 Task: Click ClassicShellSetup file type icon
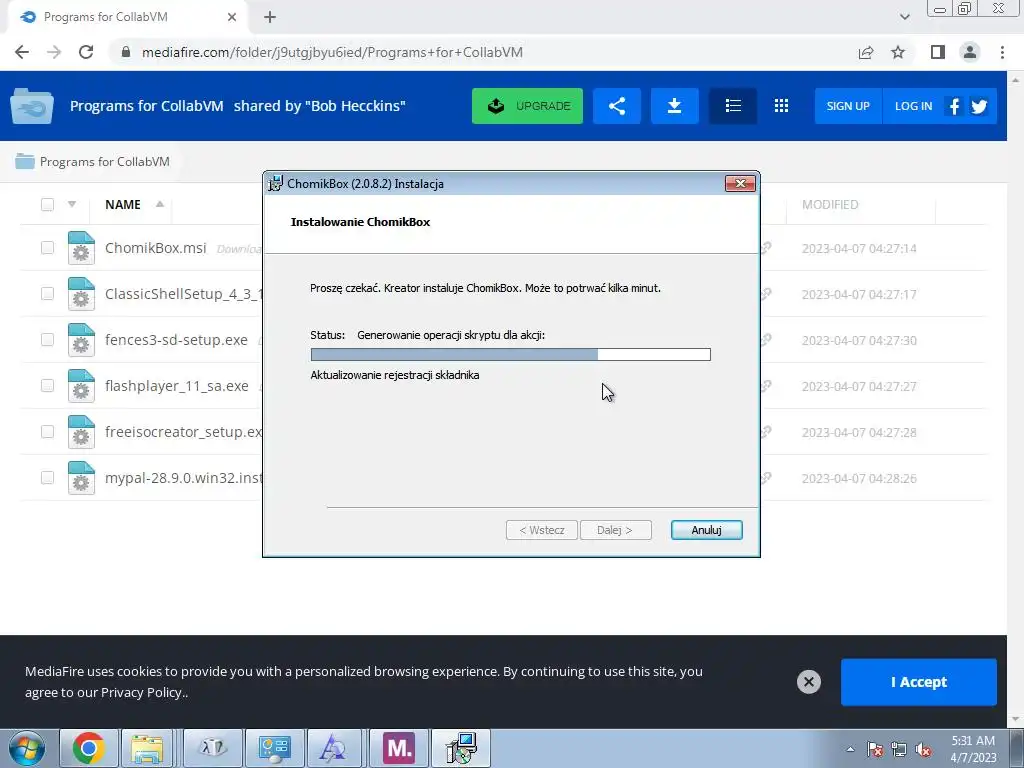click(81, 294)
